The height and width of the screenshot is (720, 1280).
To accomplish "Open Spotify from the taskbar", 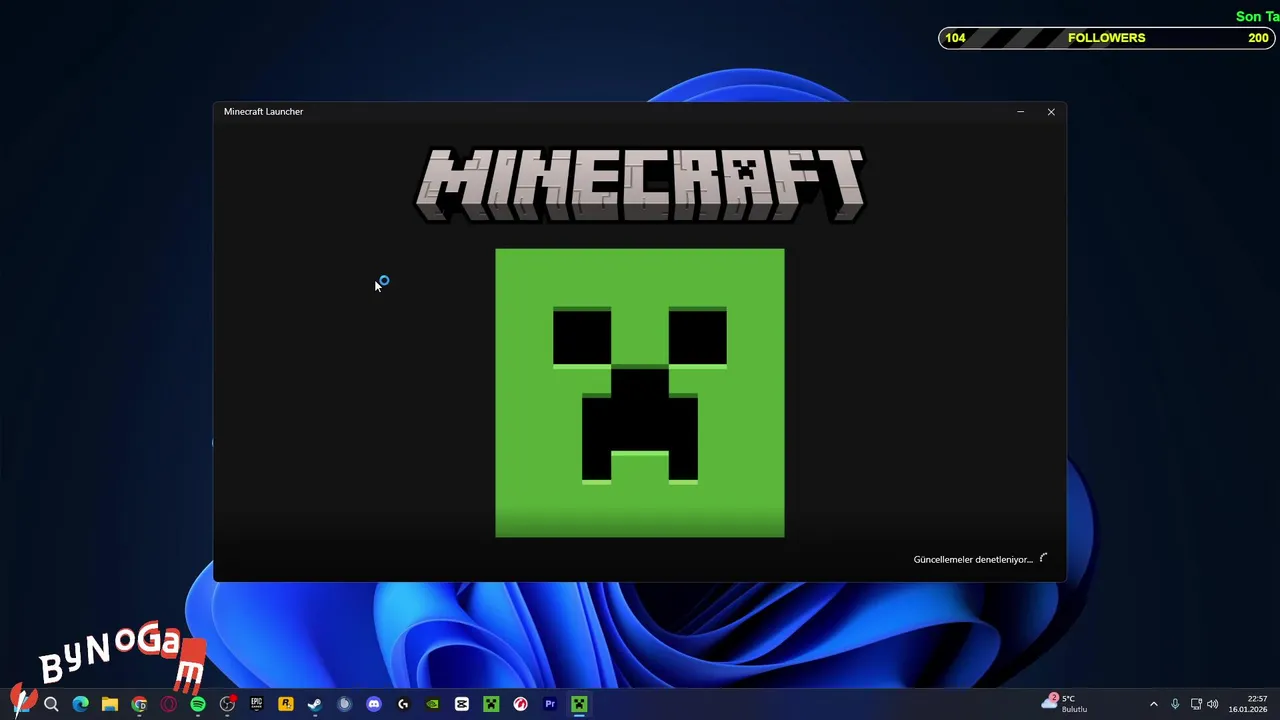I will (198, 704).
